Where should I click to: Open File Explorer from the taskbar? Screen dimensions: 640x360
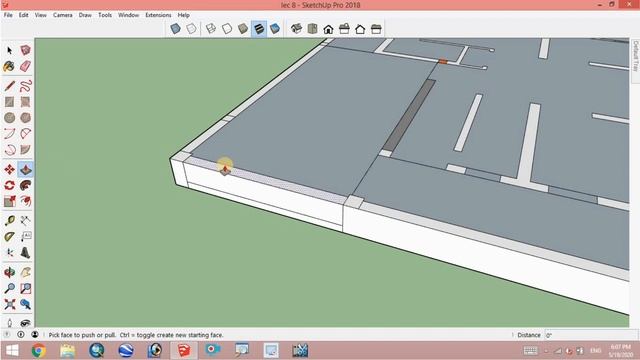coord(68,351)
